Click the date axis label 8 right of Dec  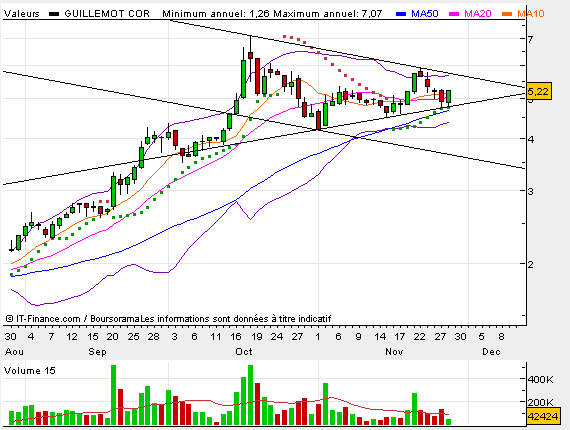(501, 337)
